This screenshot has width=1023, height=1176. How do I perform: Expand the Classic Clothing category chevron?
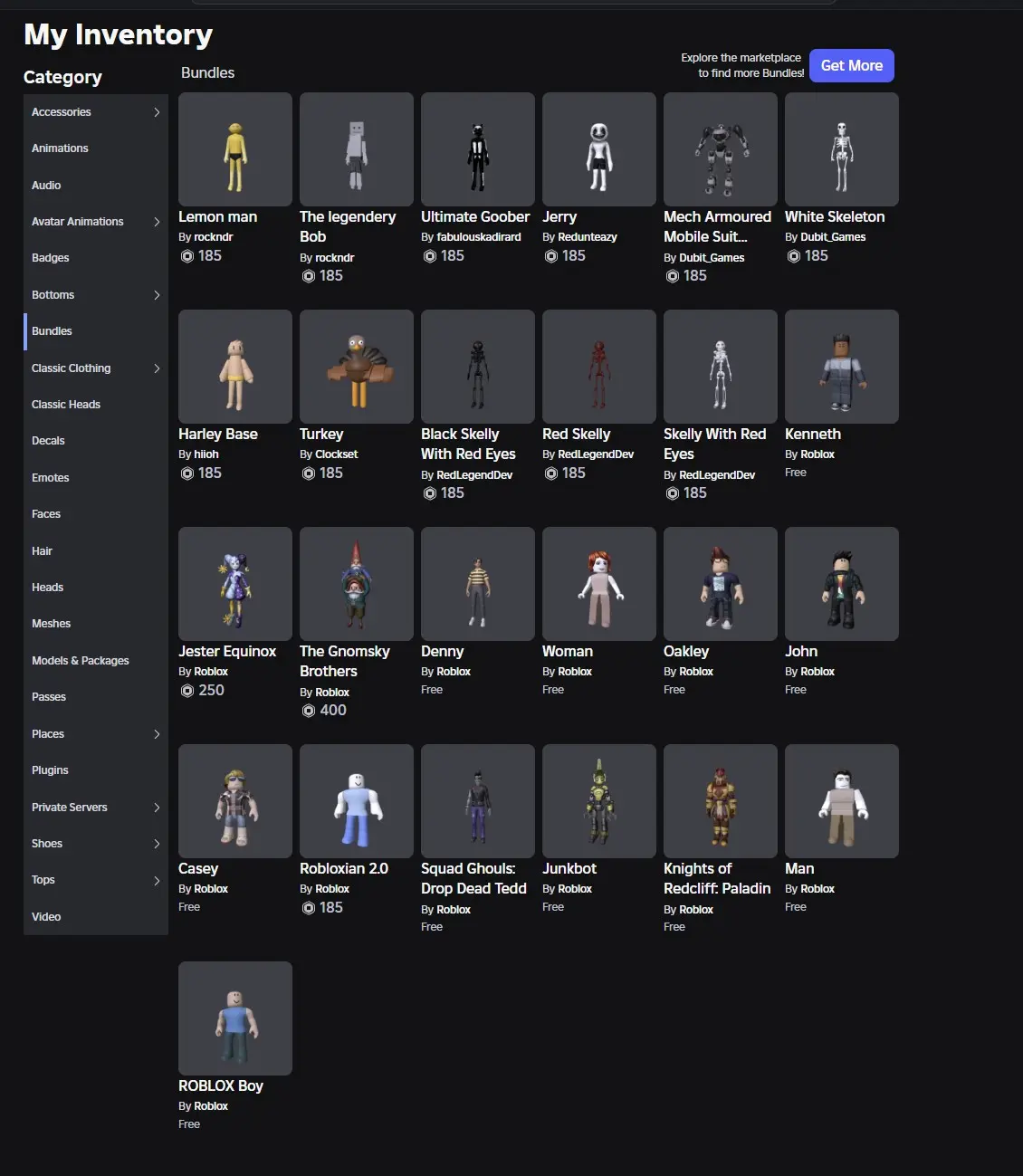click(157, 368)
